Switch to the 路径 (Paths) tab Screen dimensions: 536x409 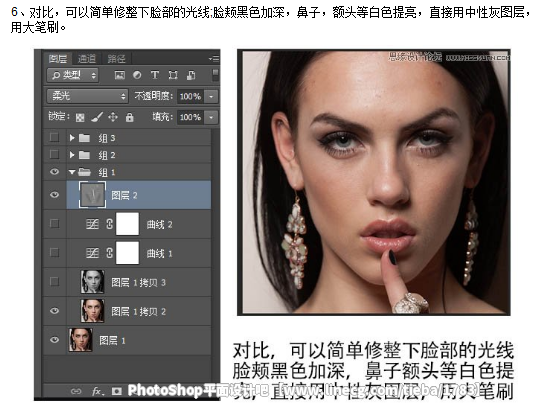[x=116, y=59]
